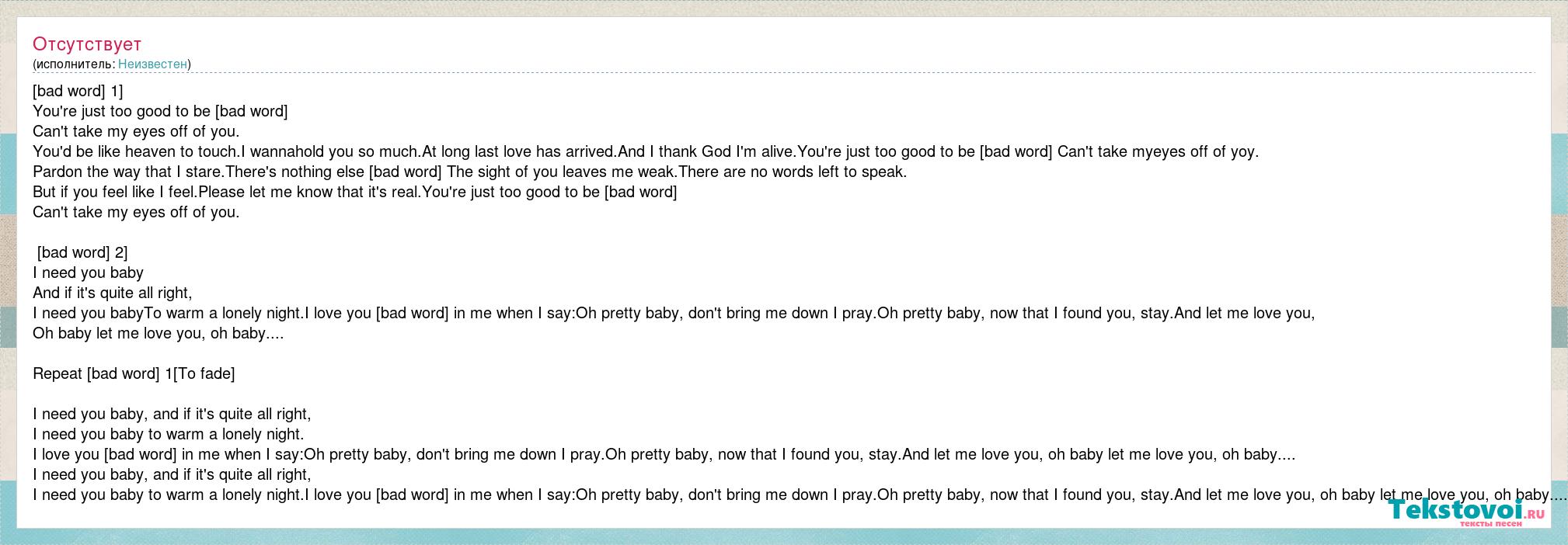The width and height of the screenshot is (1568, 545).
Task: Click the line '[bad word] 2]'
Action: (x=82, y=252)
